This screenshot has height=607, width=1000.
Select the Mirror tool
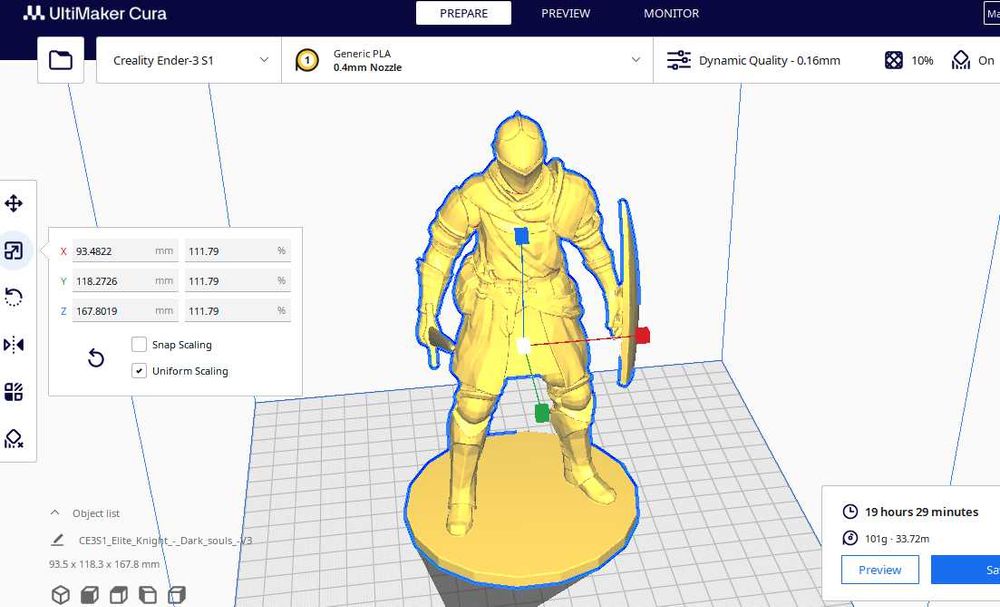[13, 345]
